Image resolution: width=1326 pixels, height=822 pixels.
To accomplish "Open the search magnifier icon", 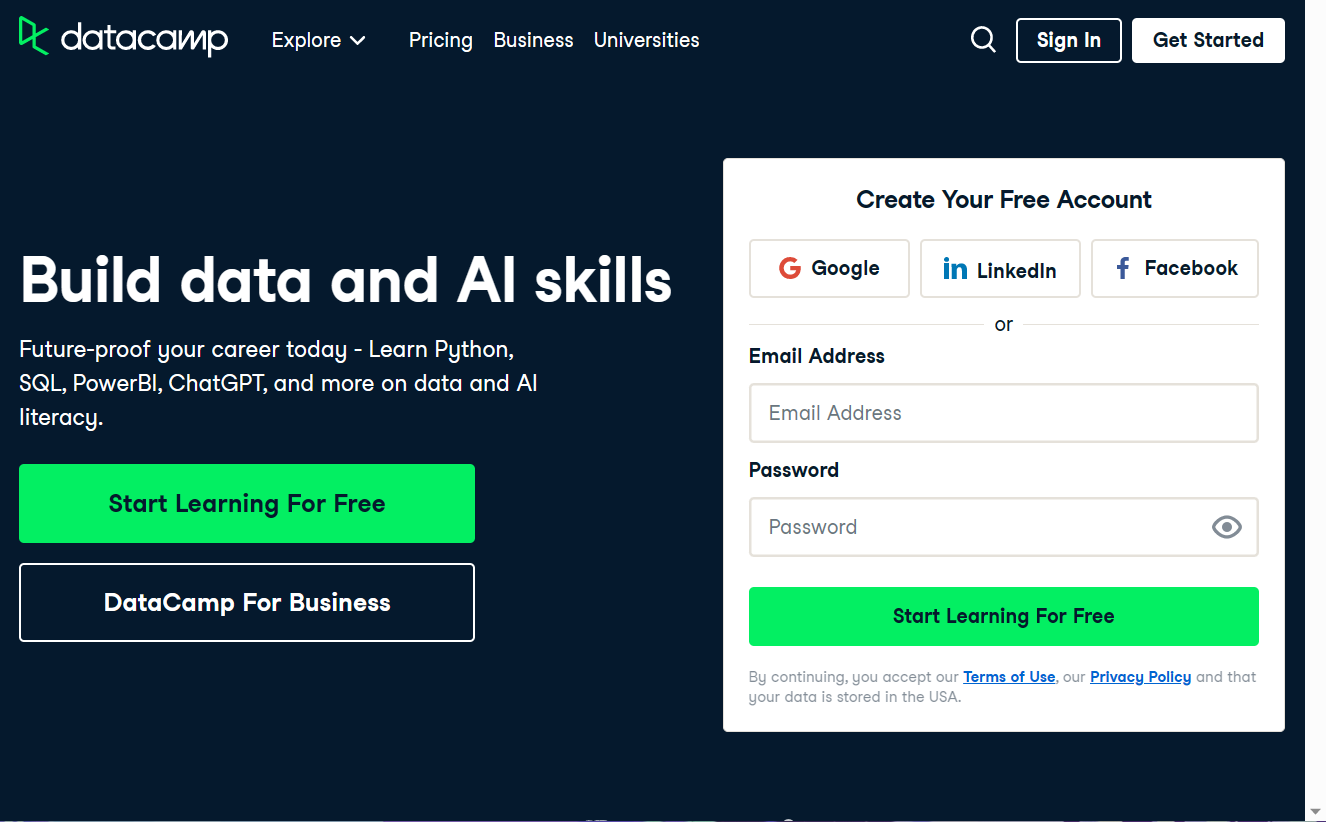I will click(x=984, y=40).
